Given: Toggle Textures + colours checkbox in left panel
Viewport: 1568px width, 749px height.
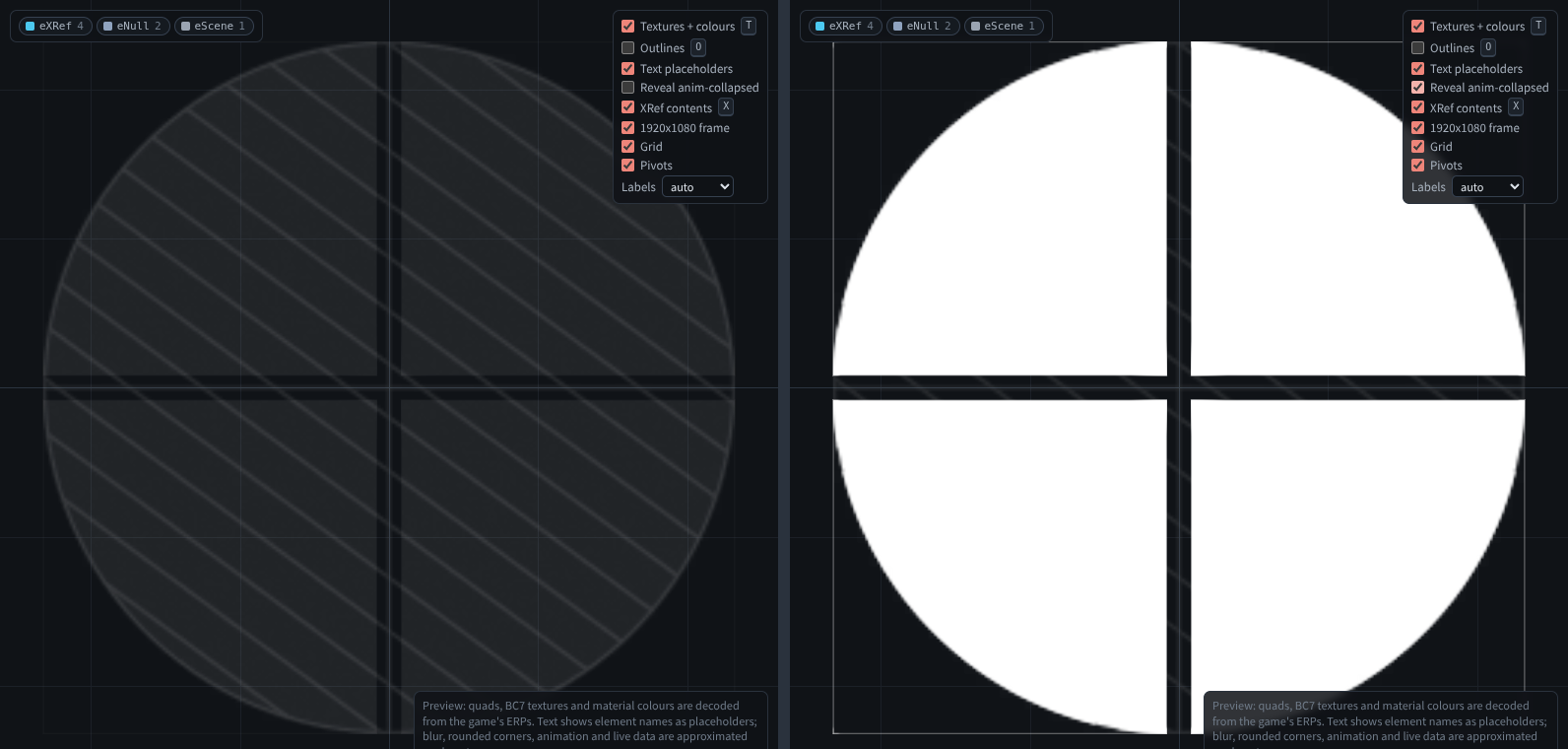Looking at the screenshot, I should [627, 27].
